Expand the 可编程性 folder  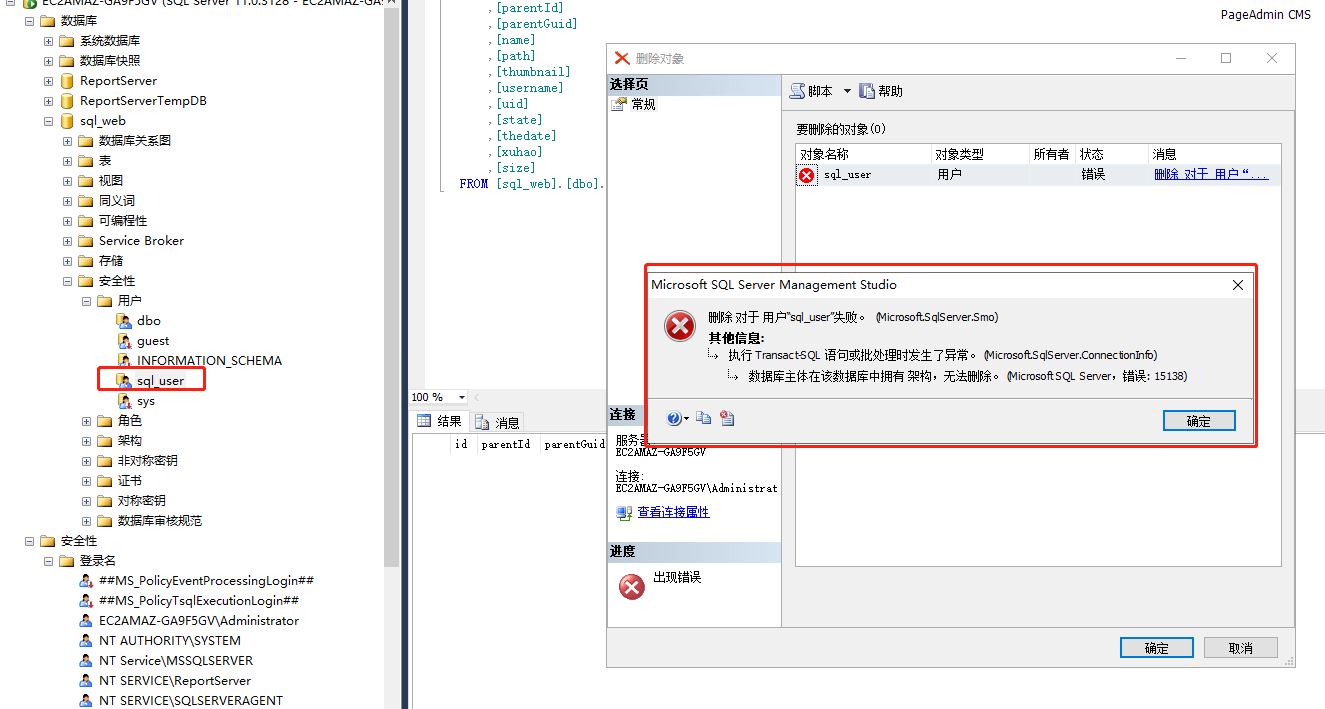[67, 221]
